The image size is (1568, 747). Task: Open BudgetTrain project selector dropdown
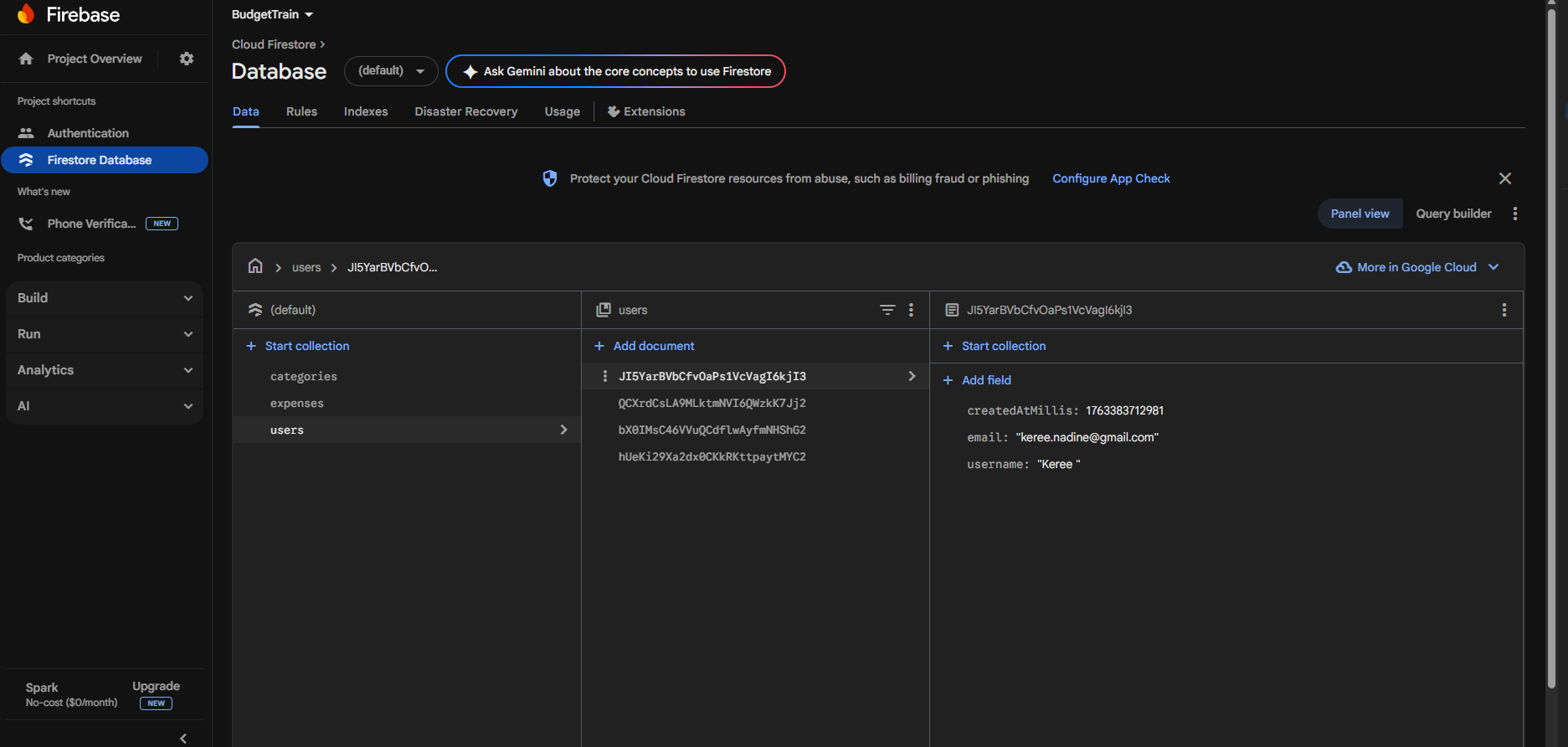click(272, 14)
